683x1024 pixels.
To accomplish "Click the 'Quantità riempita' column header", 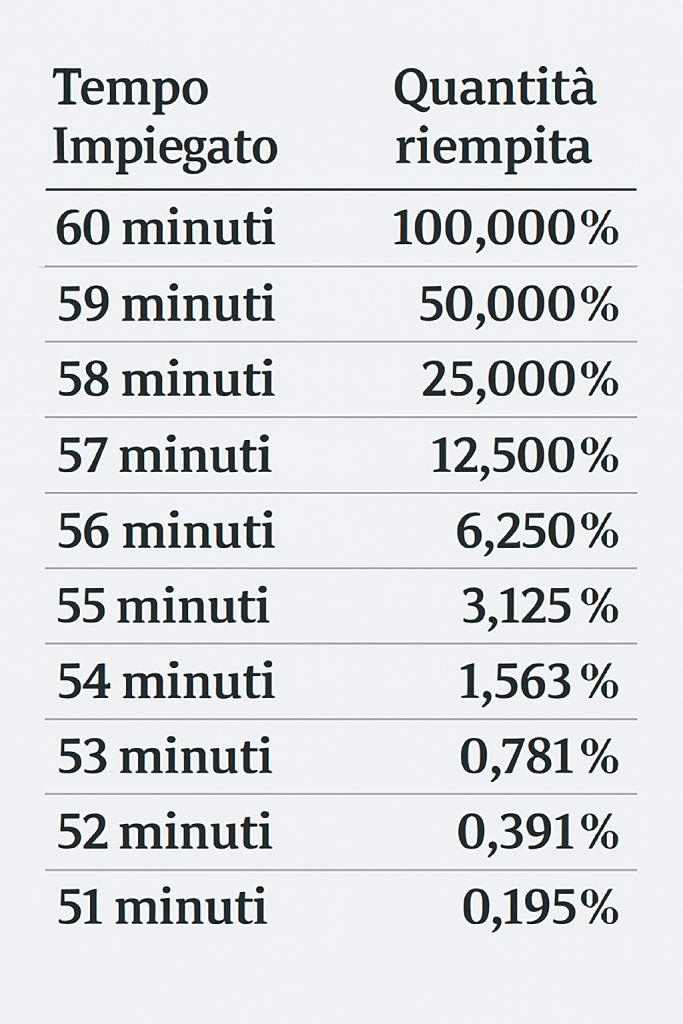I will (x=495, y=116).
